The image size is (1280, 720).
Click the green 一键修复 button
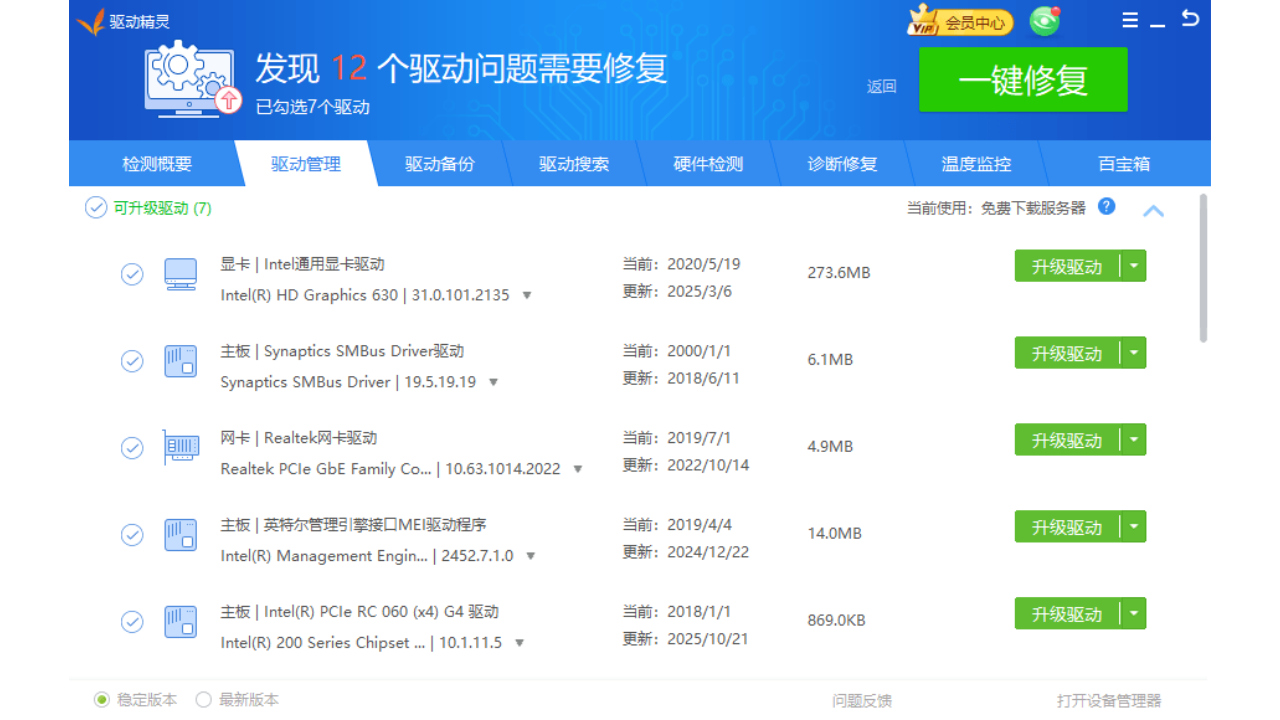(1023, 80)
